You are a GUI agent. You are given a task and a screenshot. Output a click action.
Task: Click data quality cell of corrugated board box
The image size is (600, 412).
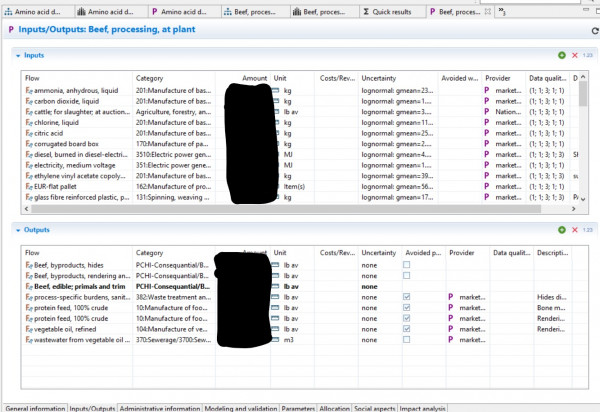point(548,144)
